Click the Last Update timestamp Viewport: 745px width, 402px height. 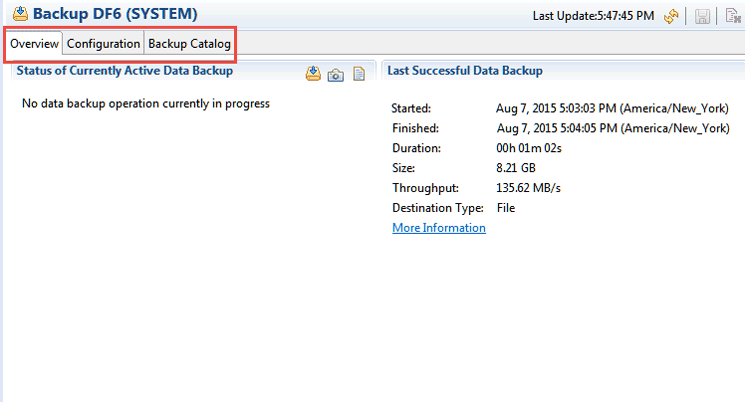(x=594, y=16)
